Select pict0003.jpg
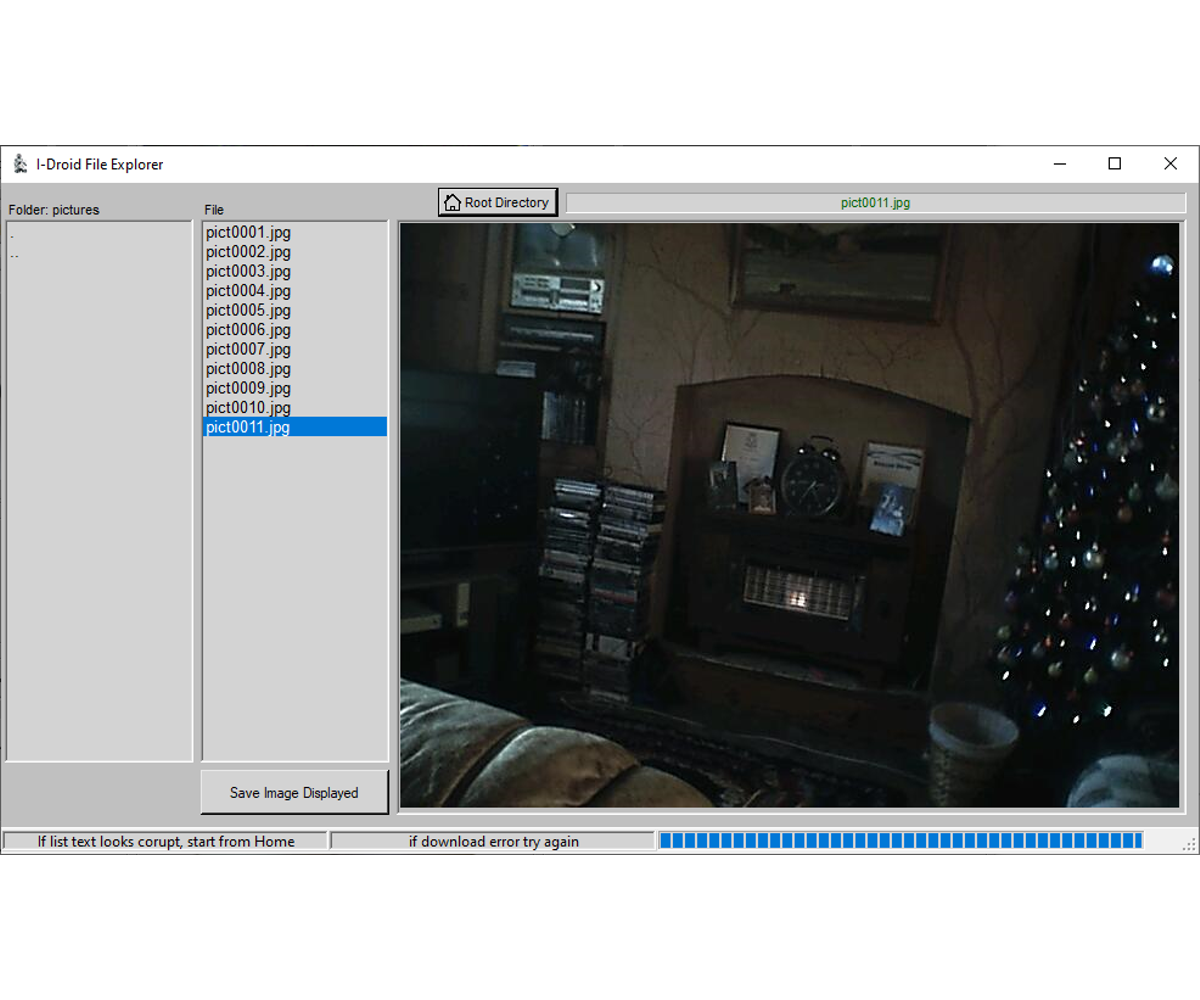The width and height of the screenshot is (1200, 1000). coord(247,271)
